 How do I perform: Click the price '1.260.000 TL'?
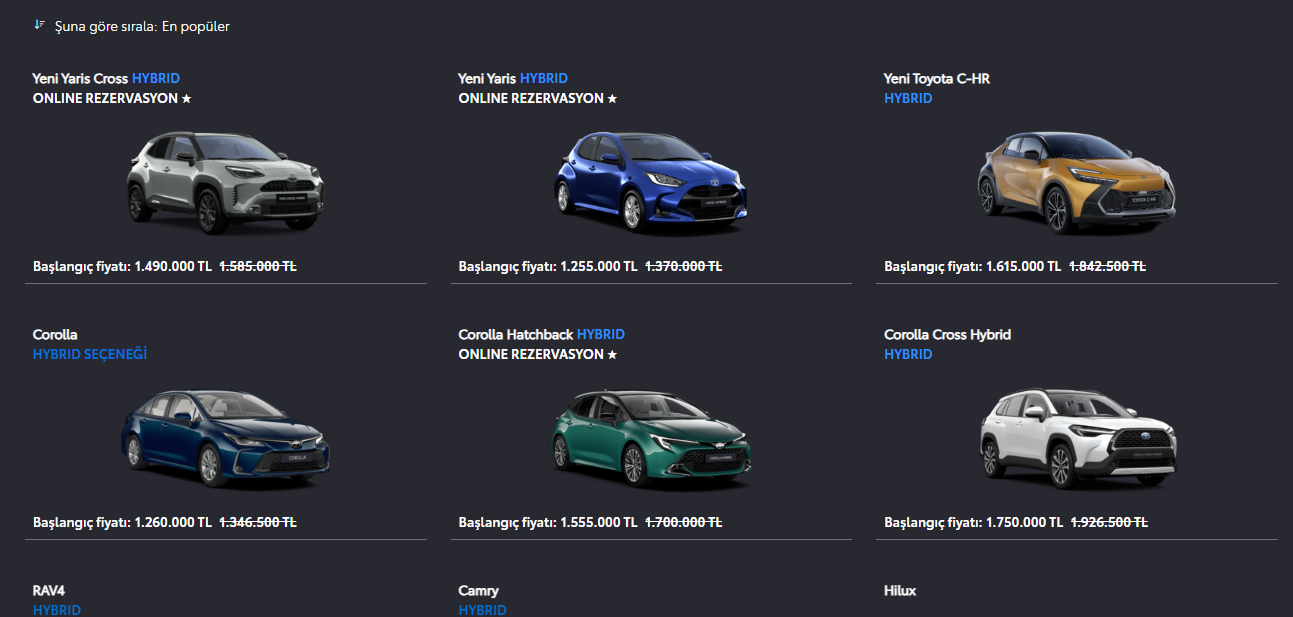(173, 522)
